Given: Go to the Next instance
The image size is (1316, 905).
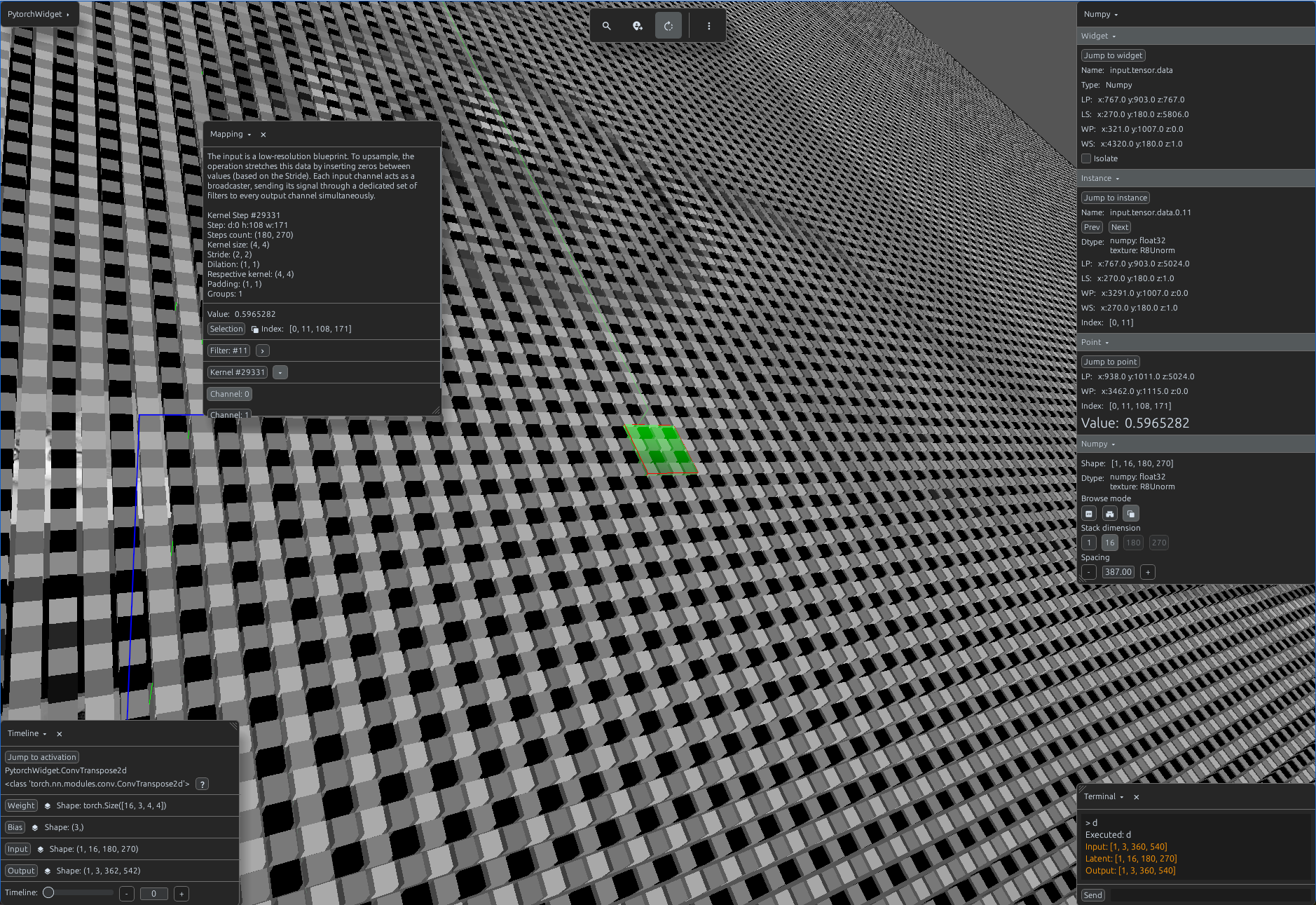Looking at the screenshot, I should point(1120,227).
